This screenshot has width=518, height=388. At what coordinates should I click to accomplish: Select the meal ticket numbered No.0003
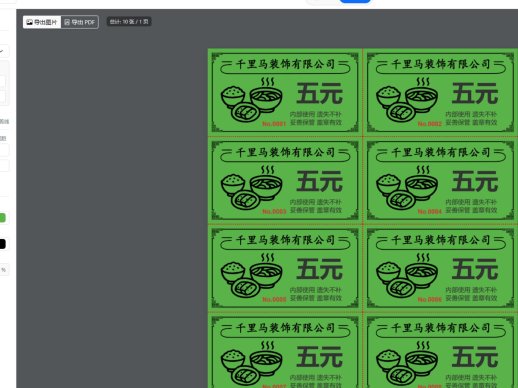pos(285,180)
